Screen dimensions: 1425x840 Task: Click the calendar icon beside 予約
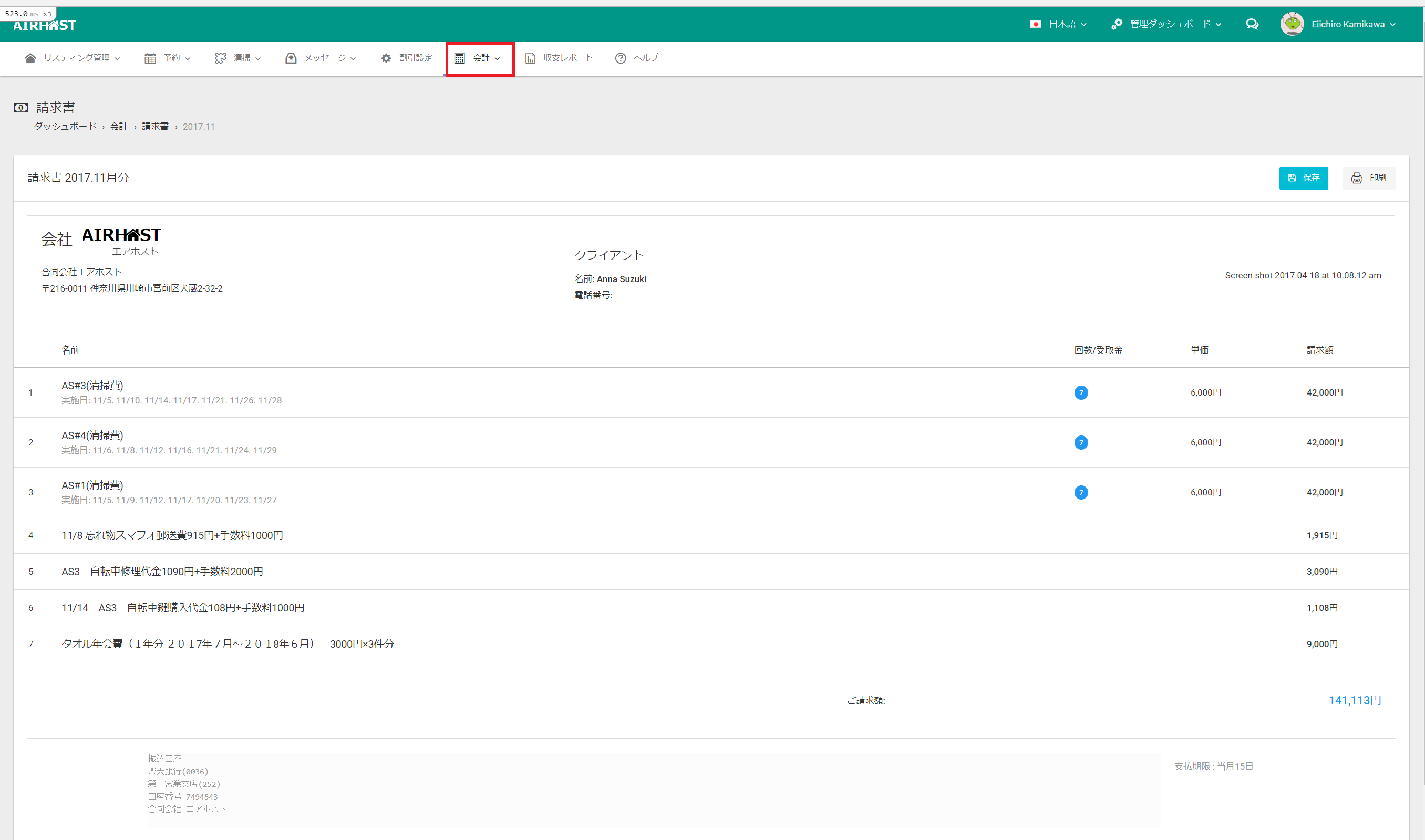[x=149, y=58]
